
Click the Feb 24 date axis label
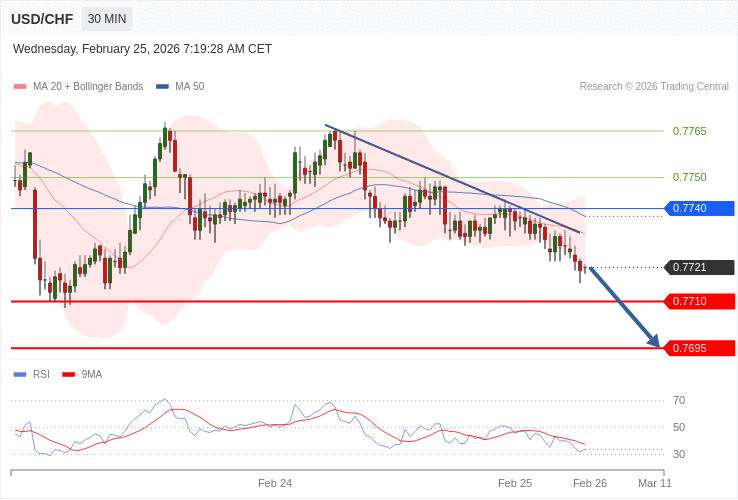point(275,484)
